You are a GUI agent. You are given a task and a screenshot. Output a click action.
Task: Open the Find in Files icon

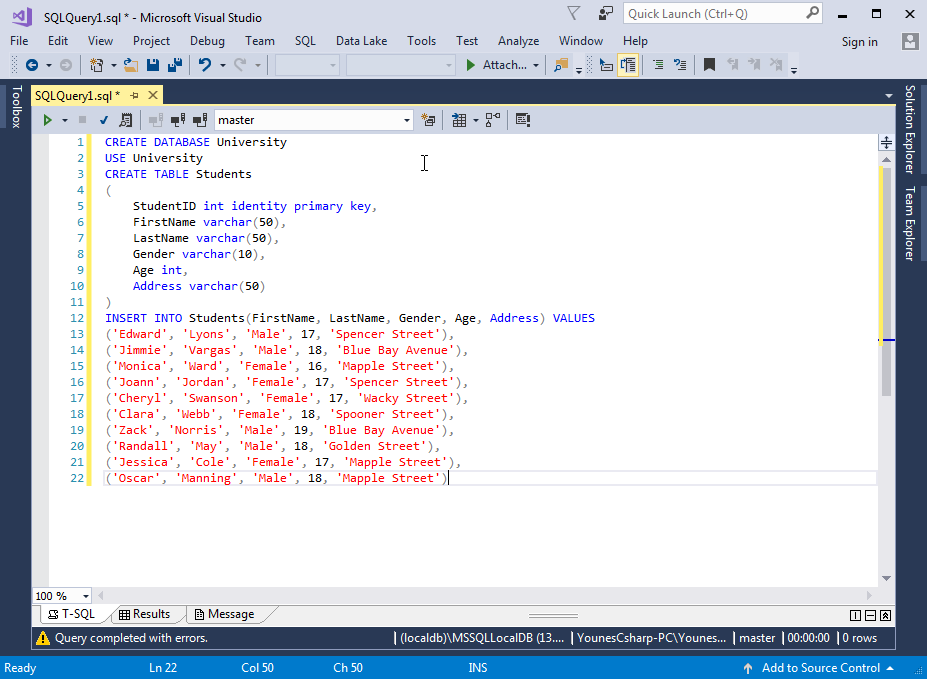coord(560,65)
